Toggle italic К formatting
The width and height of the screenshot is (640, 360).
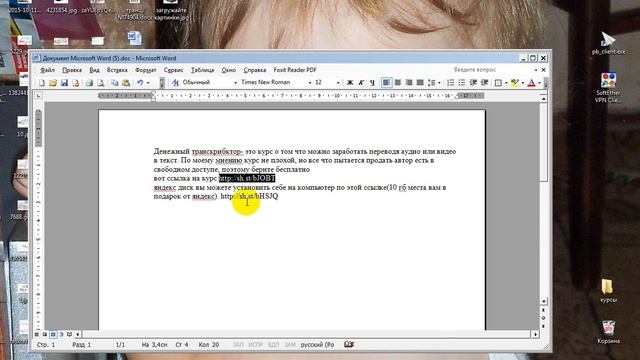pyautogui.click(x=361, y=83)
